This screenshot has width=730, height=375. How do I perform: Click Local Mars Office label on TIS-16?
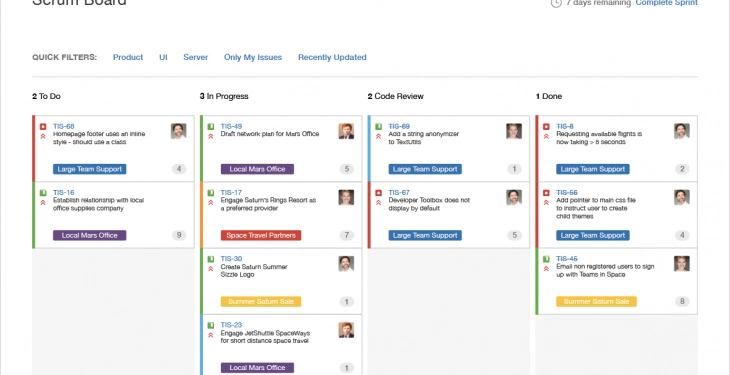(89, 235)
